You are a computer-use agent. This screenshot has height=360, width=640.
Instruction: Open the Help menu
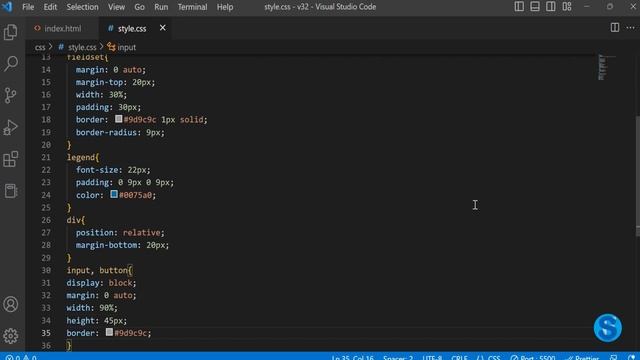[x=225, y=7]
